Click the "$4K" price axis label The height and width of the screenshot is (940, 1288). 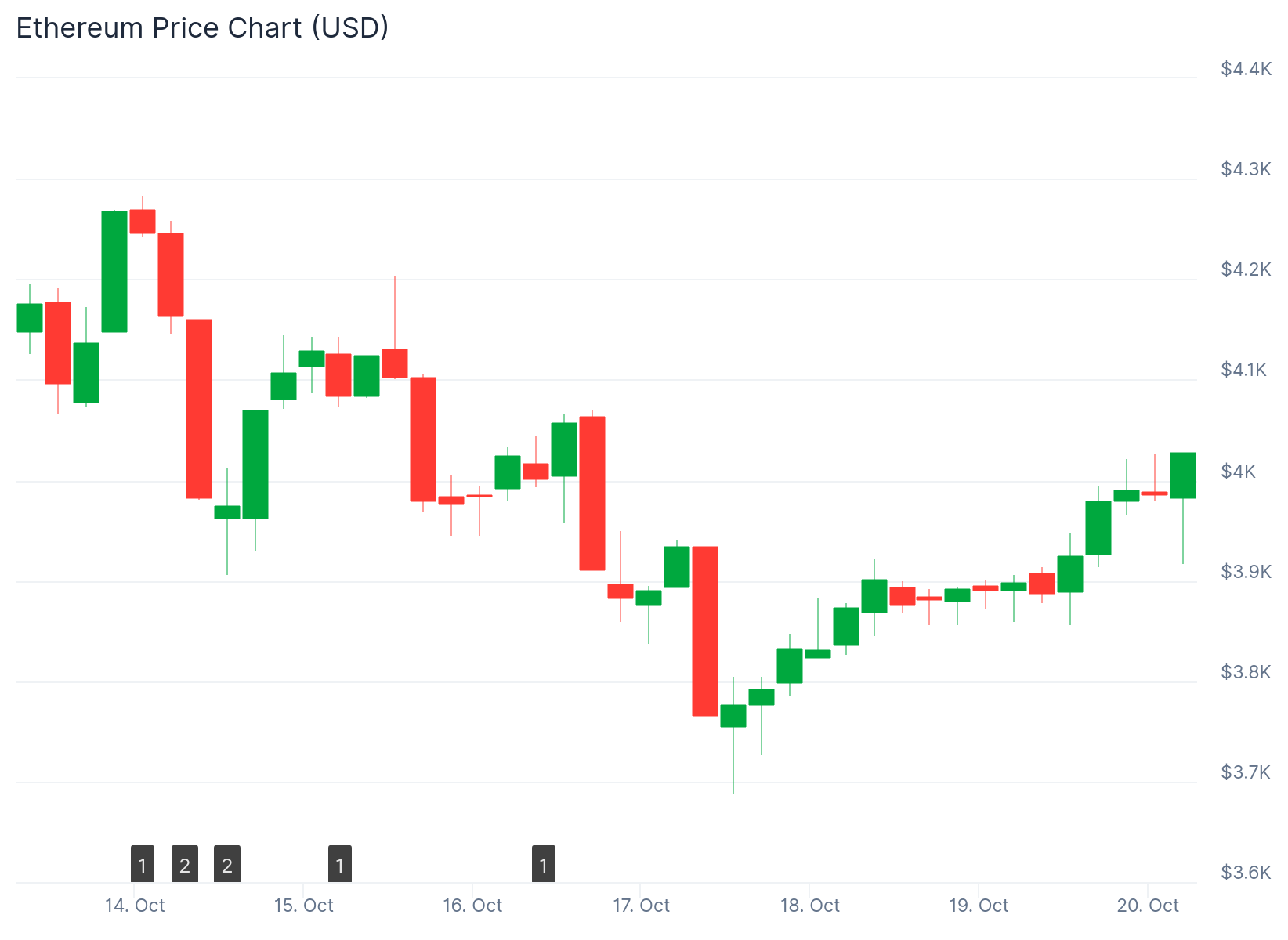click(x=1238, y=471)
